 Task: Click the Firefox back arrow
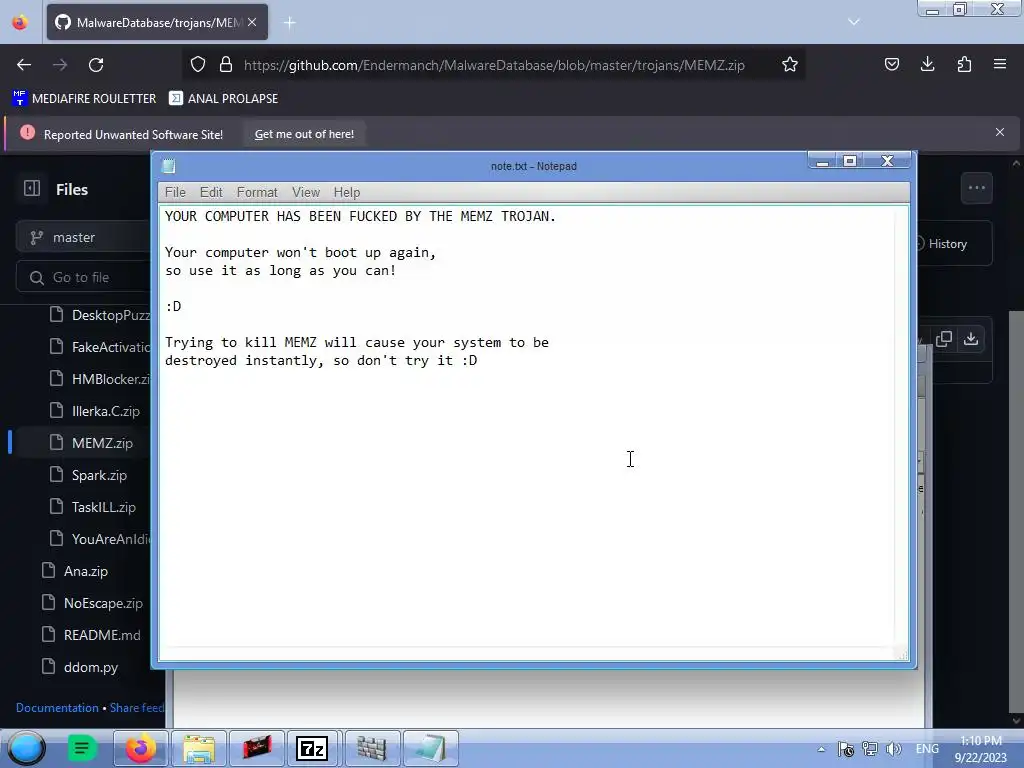coord(24,65)
